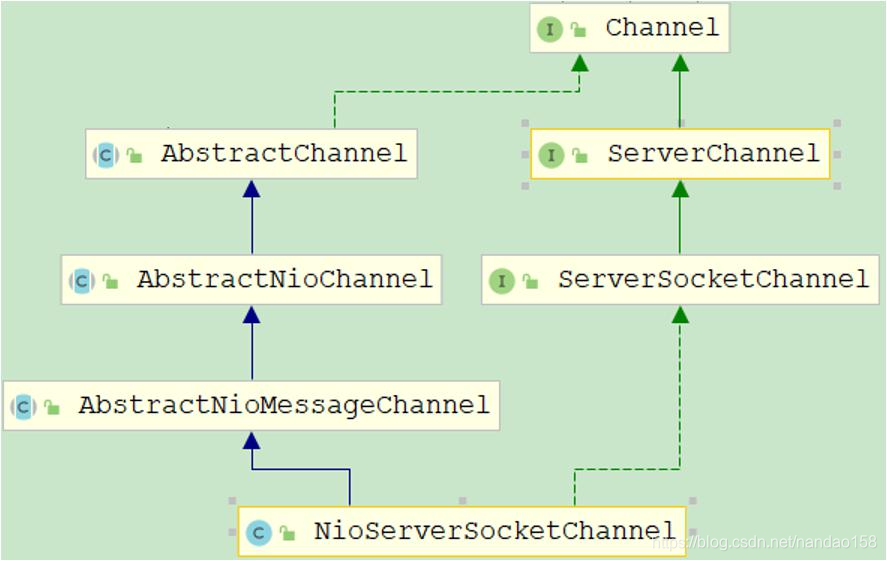Image resolution: width=887 pixels, height=561 pixels.
Task: Select the AbstractChannel class node
Action: (x=251, y=154)
